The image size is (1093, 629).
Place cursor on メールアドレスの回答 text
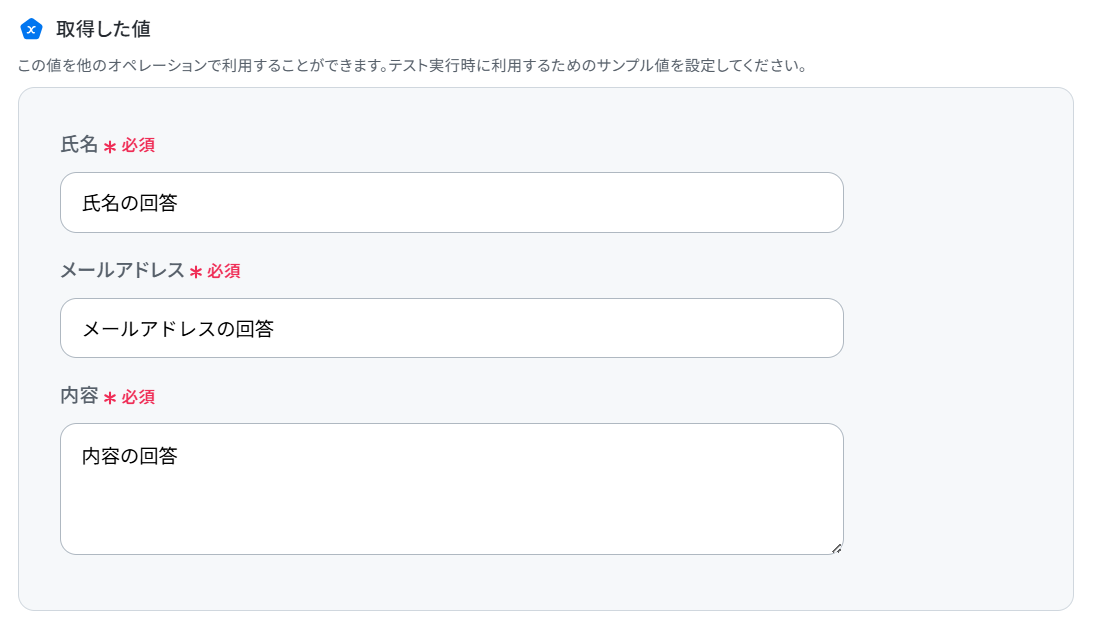178,329
